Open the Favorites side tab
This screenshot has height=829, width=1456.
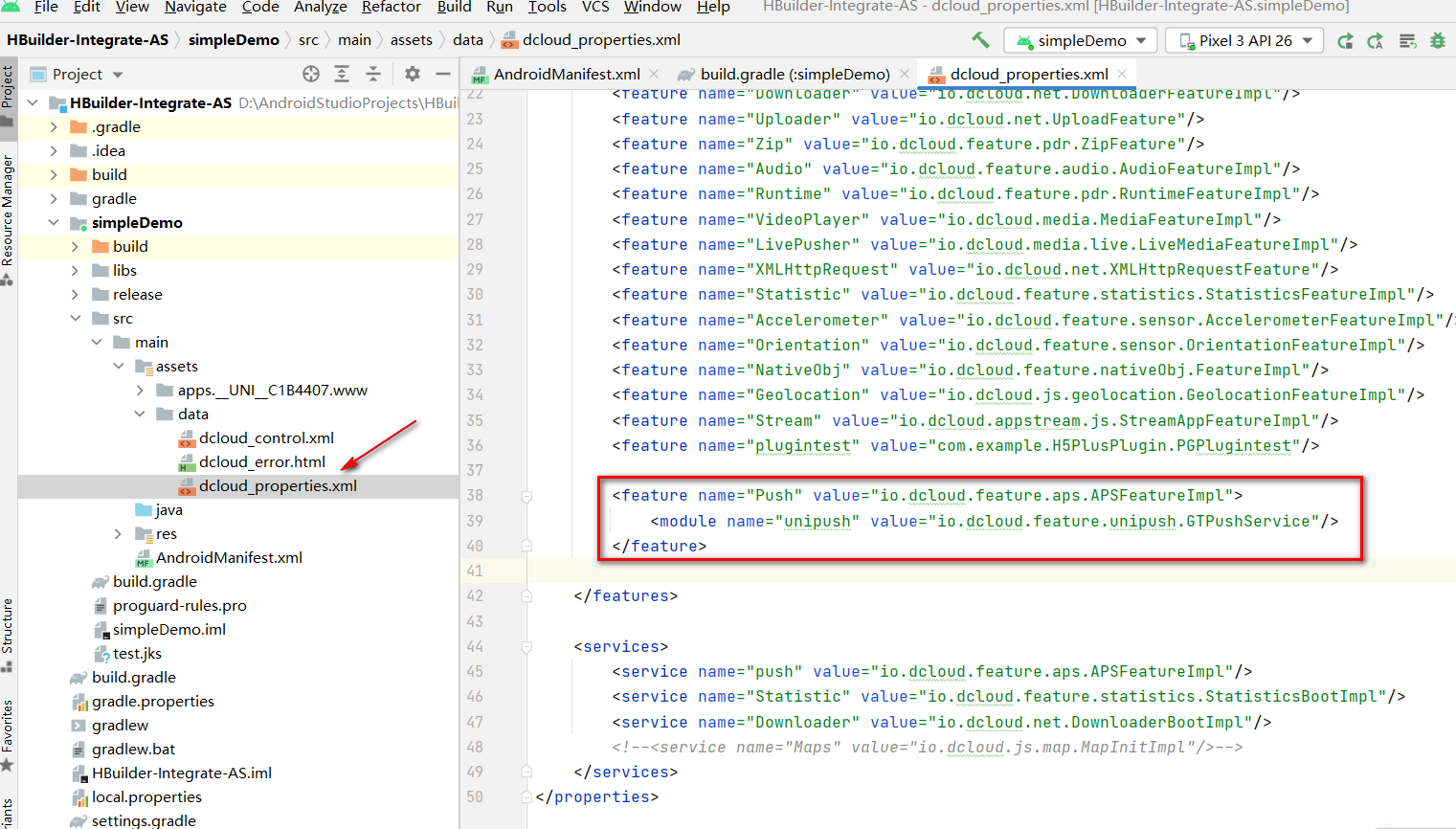tap(8, 734)
